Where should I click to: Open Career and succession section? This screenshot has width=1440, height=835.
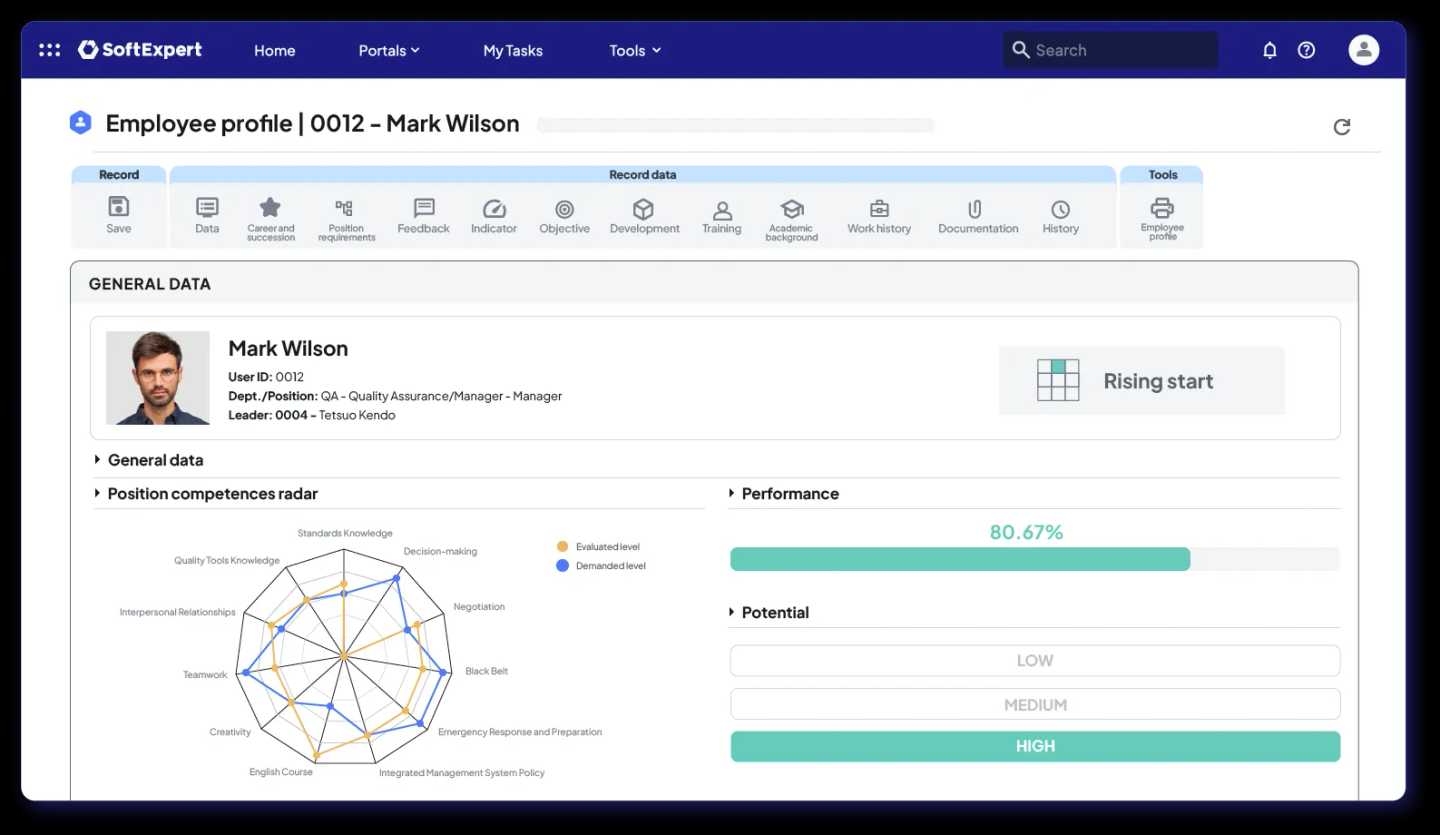click(270, 208)
